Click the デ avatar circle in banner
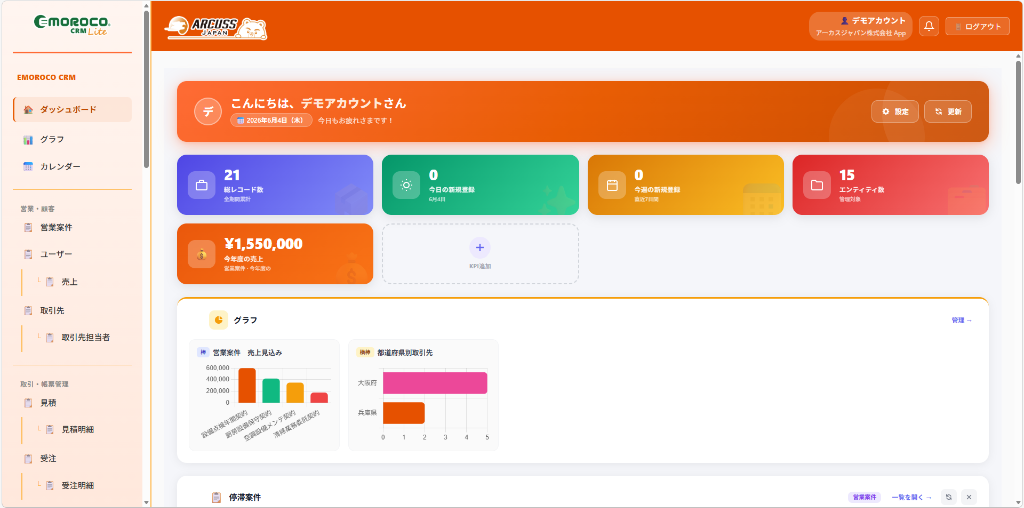This screenshot has width=1024, height=508. pos(208,112)
